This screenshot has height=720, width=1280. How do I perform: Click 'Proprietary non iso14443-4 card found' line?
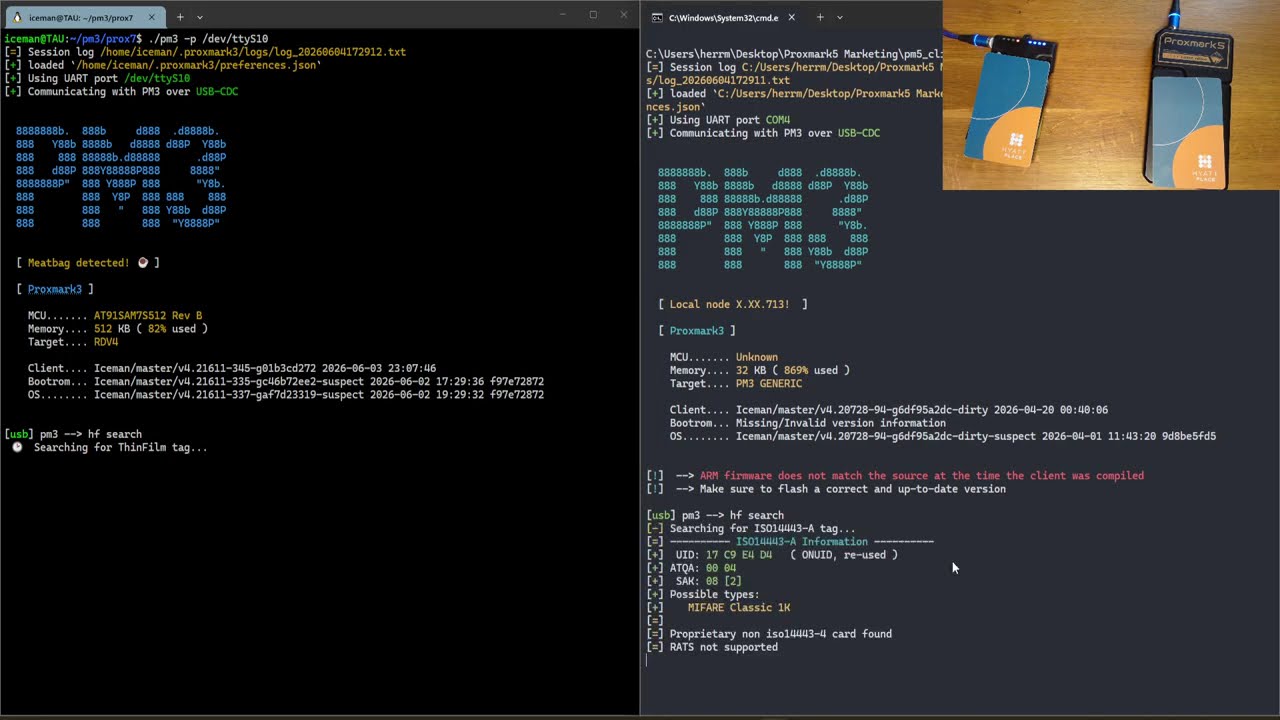point(780,634)
